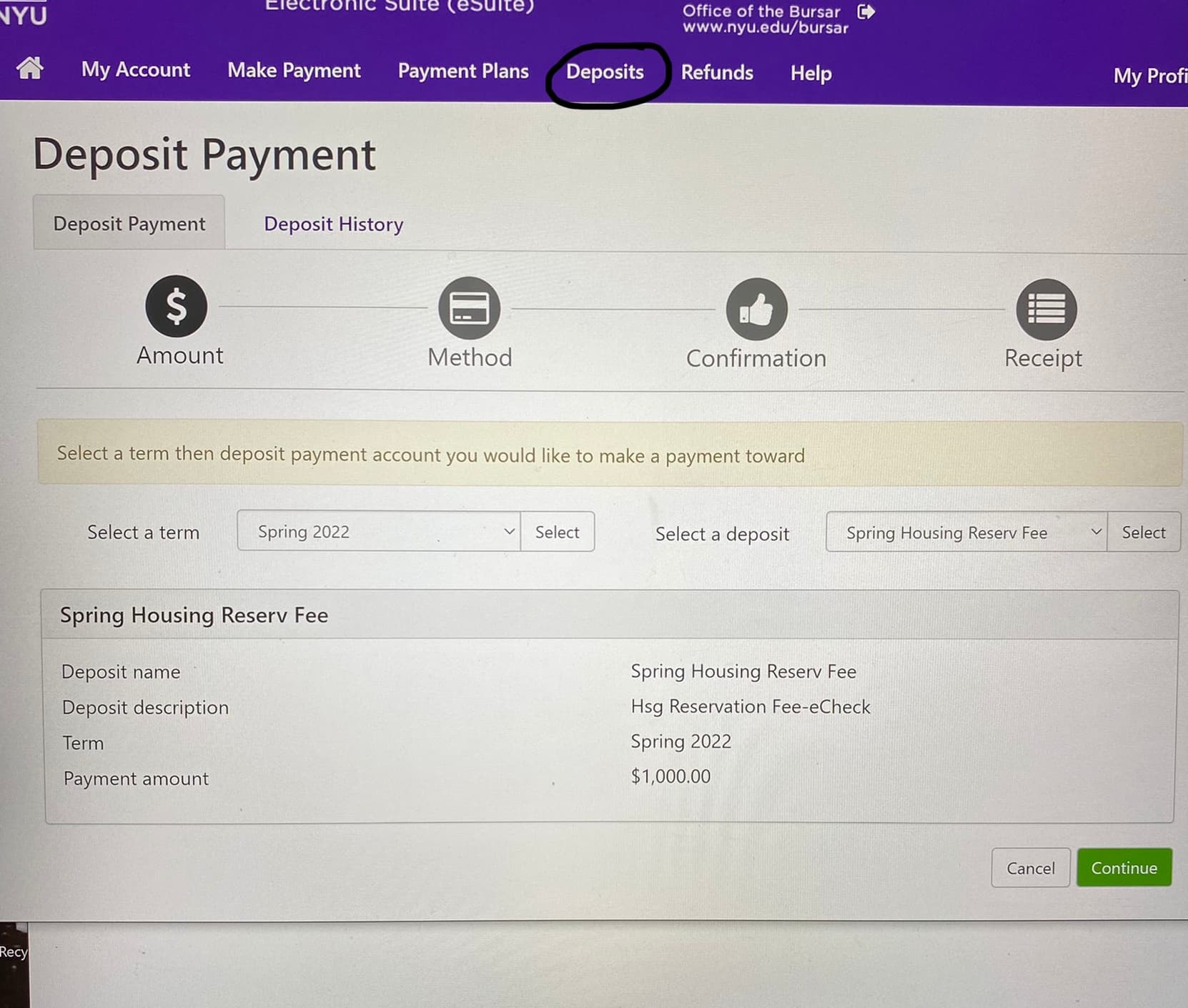Open the Spring 2022 term dropdown
1188x1008 pixels.
click(379, 531)
